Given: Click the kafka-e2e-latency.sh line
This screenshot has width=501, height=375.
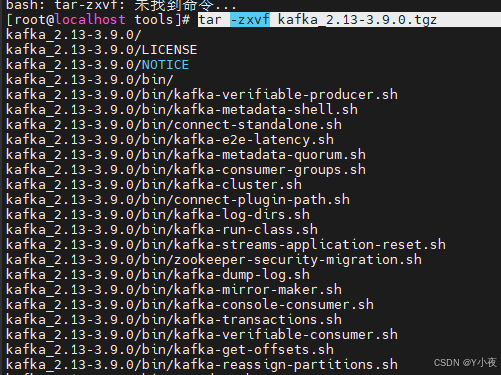Looking at the screenshot, I should pyautogui.click(x=170, y=140).
